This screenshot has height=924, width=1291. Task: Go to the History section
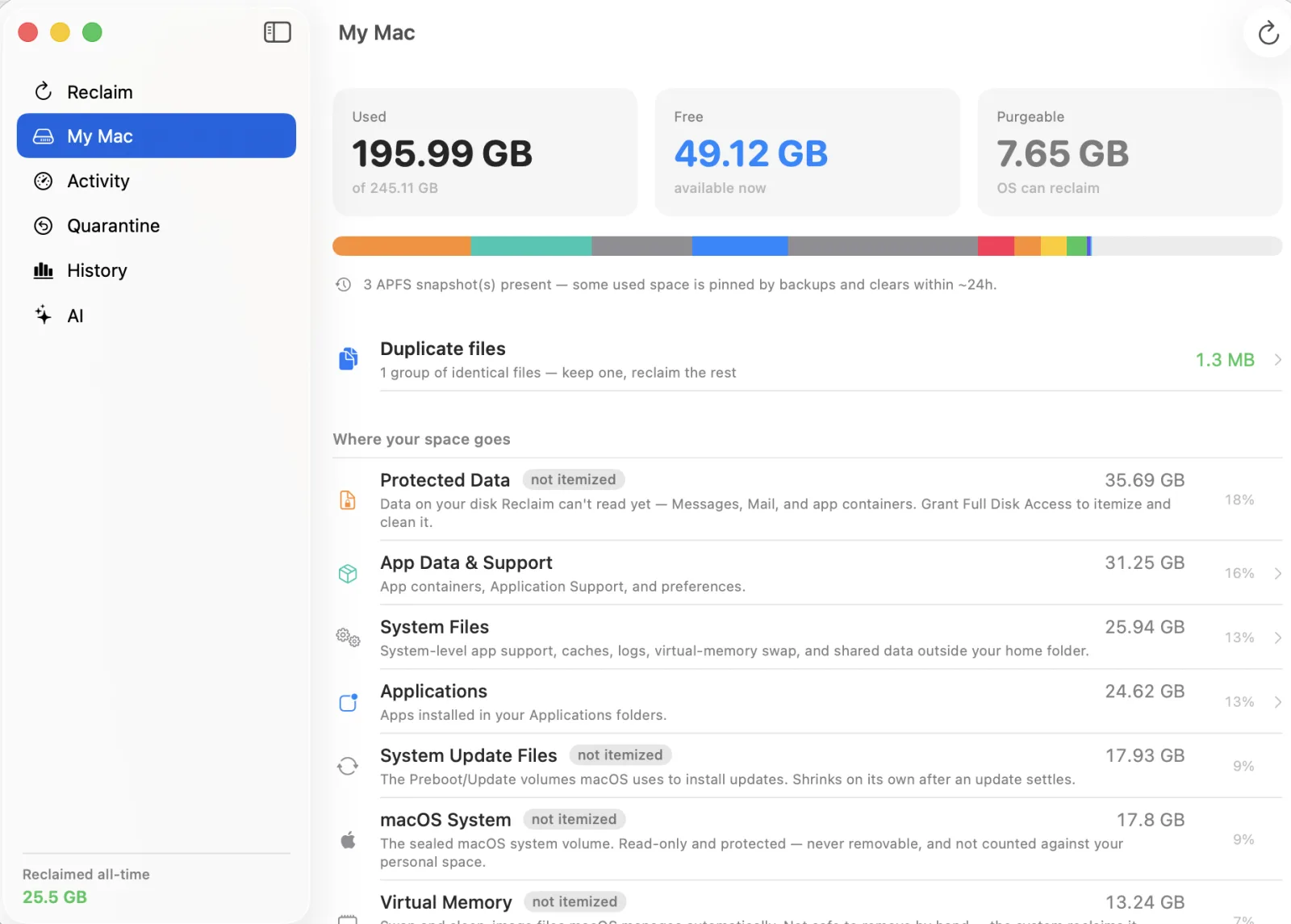point(157,270)
